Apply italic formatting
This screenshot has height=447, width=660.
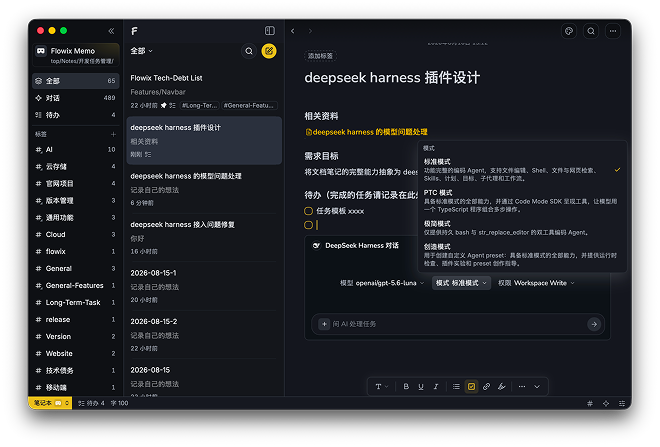click(436, 386)
